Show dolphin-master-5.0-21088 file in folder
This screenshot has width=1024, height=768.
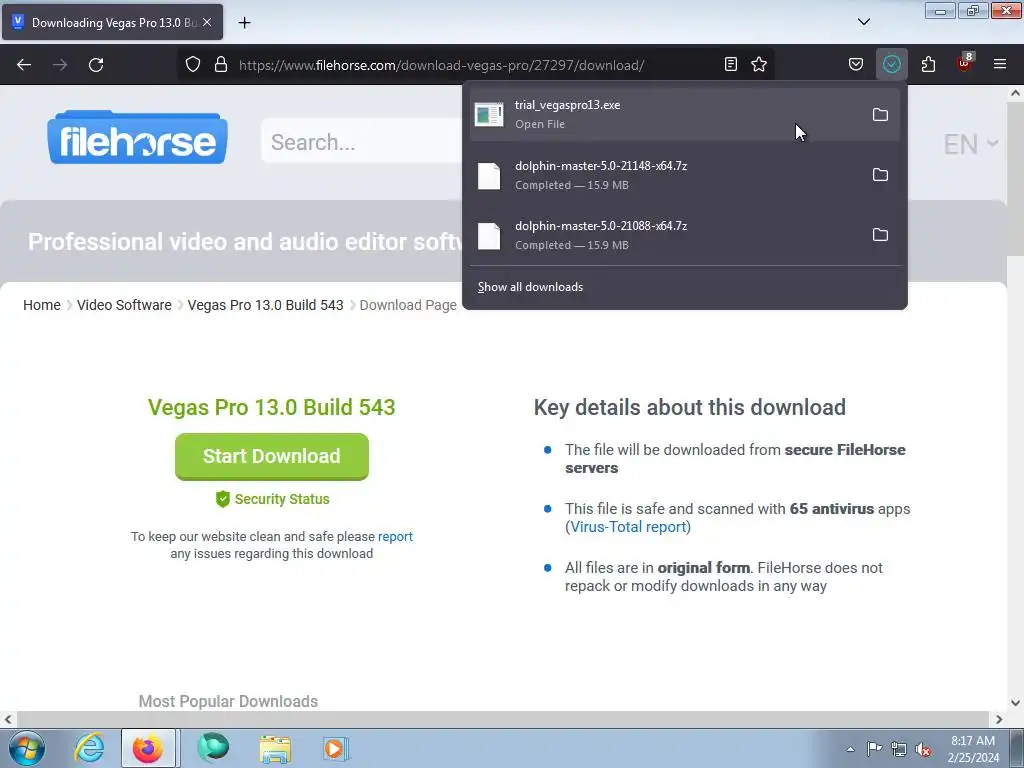coord(880,235)
